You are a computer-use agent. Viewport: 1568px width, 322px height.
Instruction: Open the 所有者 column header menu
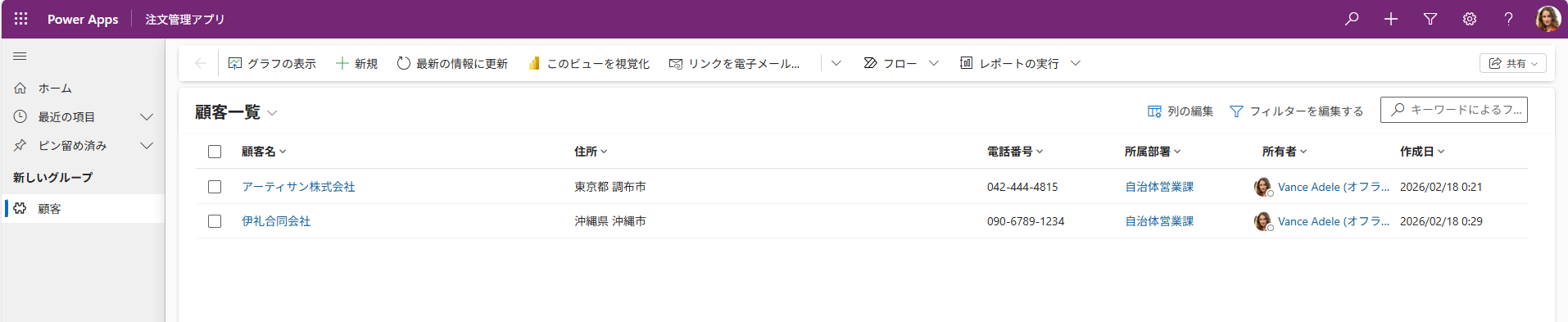pyautogui.click(x=1285, y=152)
